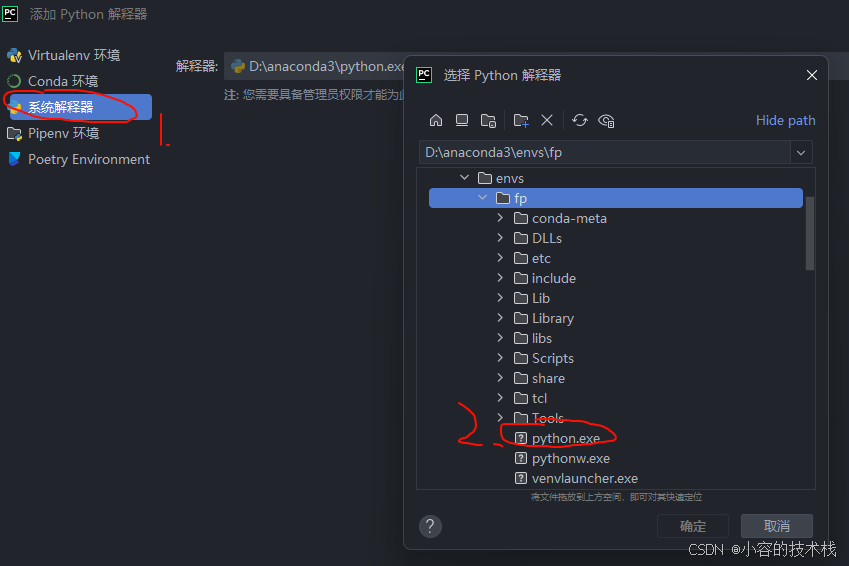Click the PyCharm logo in chooser dialog title
This screenshot has width=849, height=566.
[424, 75]
